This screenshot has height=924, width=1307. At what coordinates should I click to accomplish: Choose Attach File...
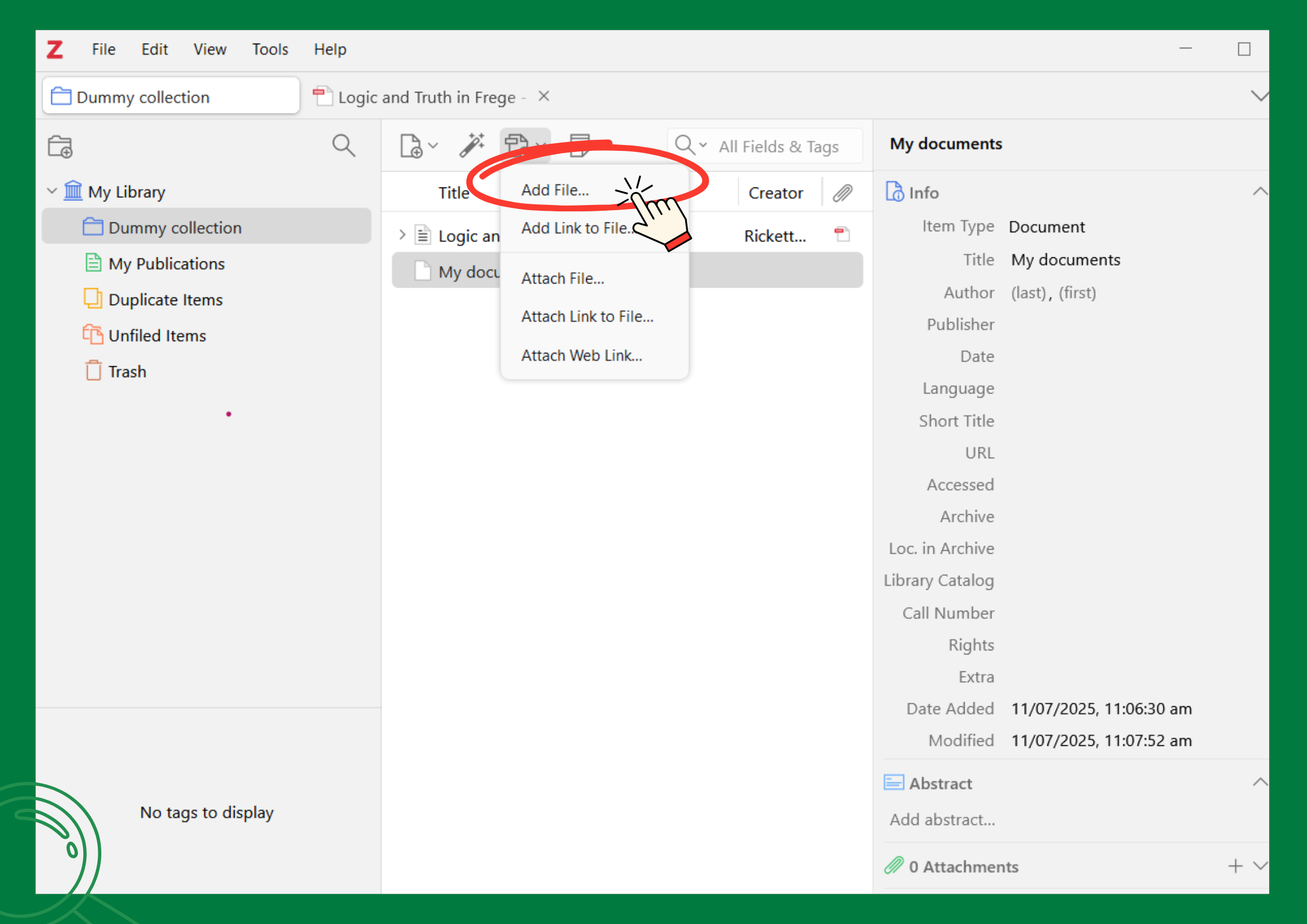pos(562,278)
